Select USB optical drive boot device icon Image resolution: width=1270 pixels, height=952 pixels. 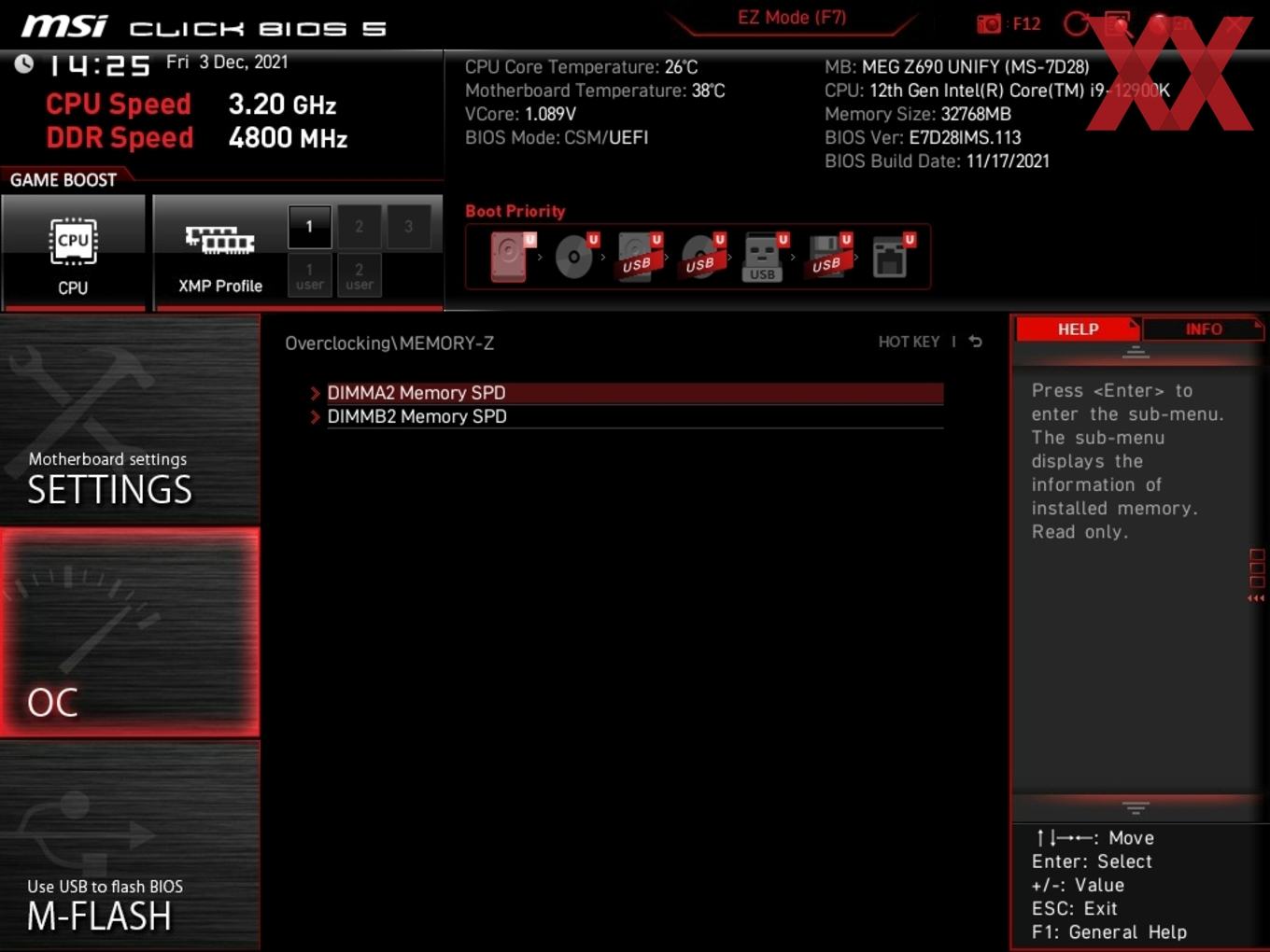coord(702,257)
